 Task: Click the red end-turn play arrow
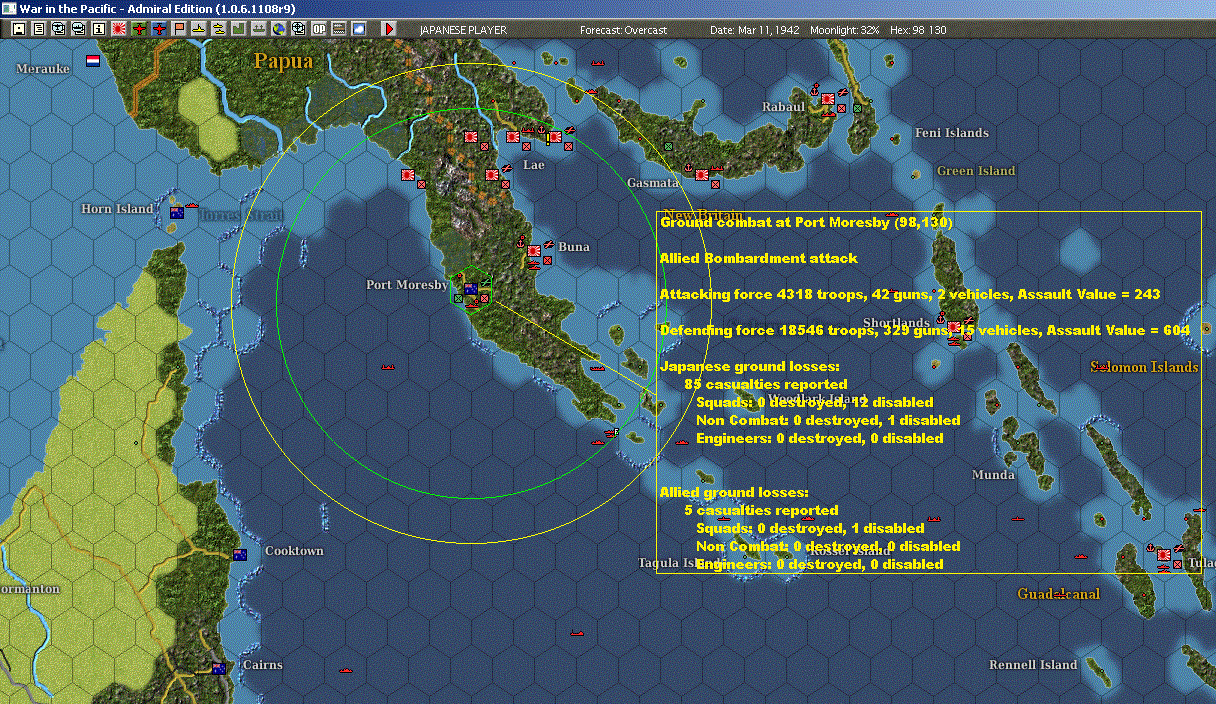(x=390, y=29)
